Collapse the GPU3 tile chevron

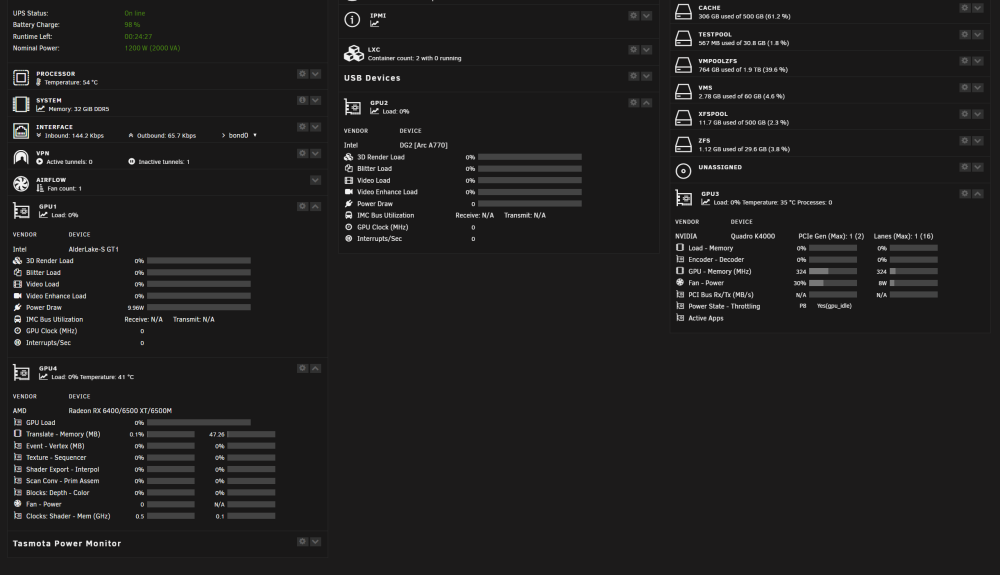pyautogui.click(x=978, y=194)
